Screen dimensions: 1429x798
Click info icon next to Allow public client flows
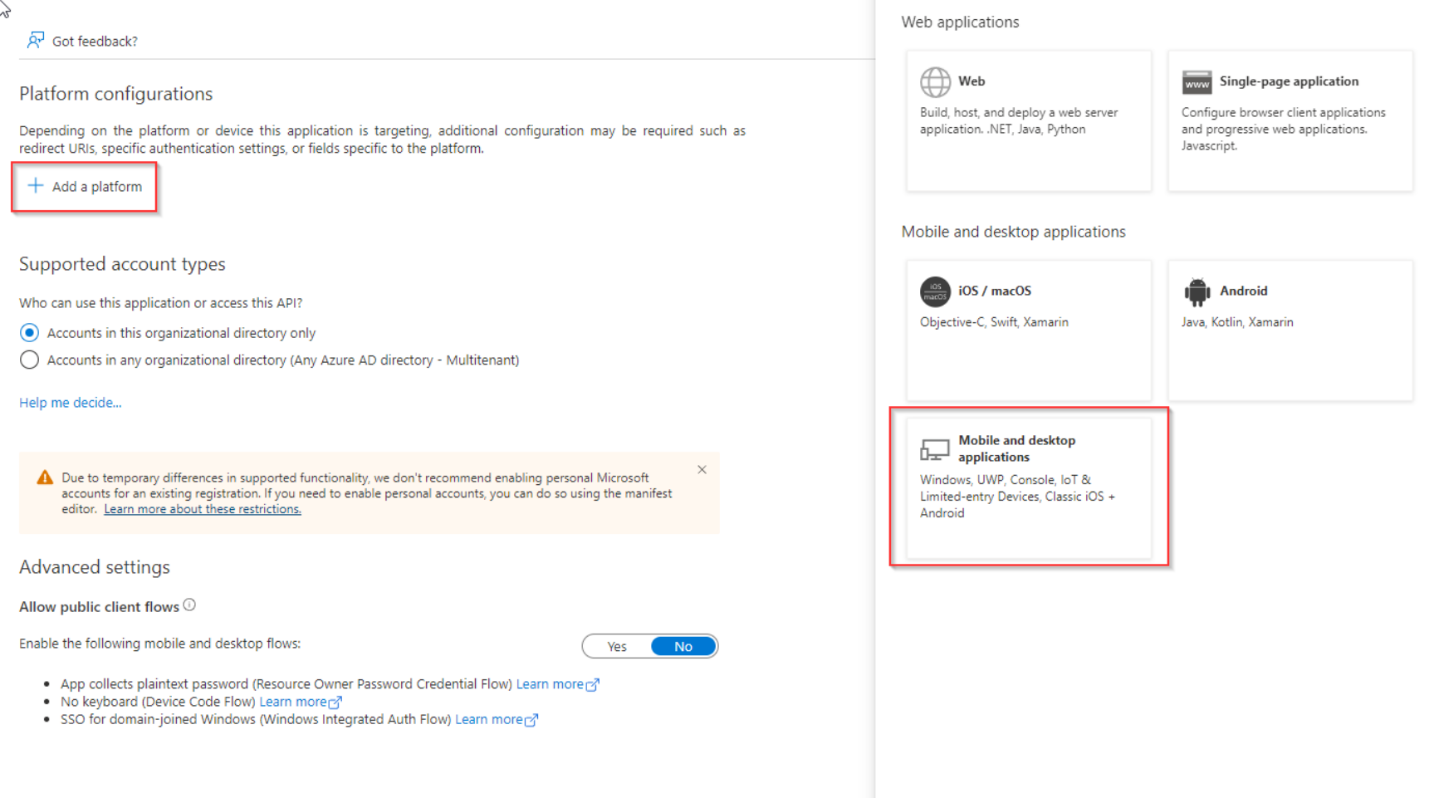point(190,605)
